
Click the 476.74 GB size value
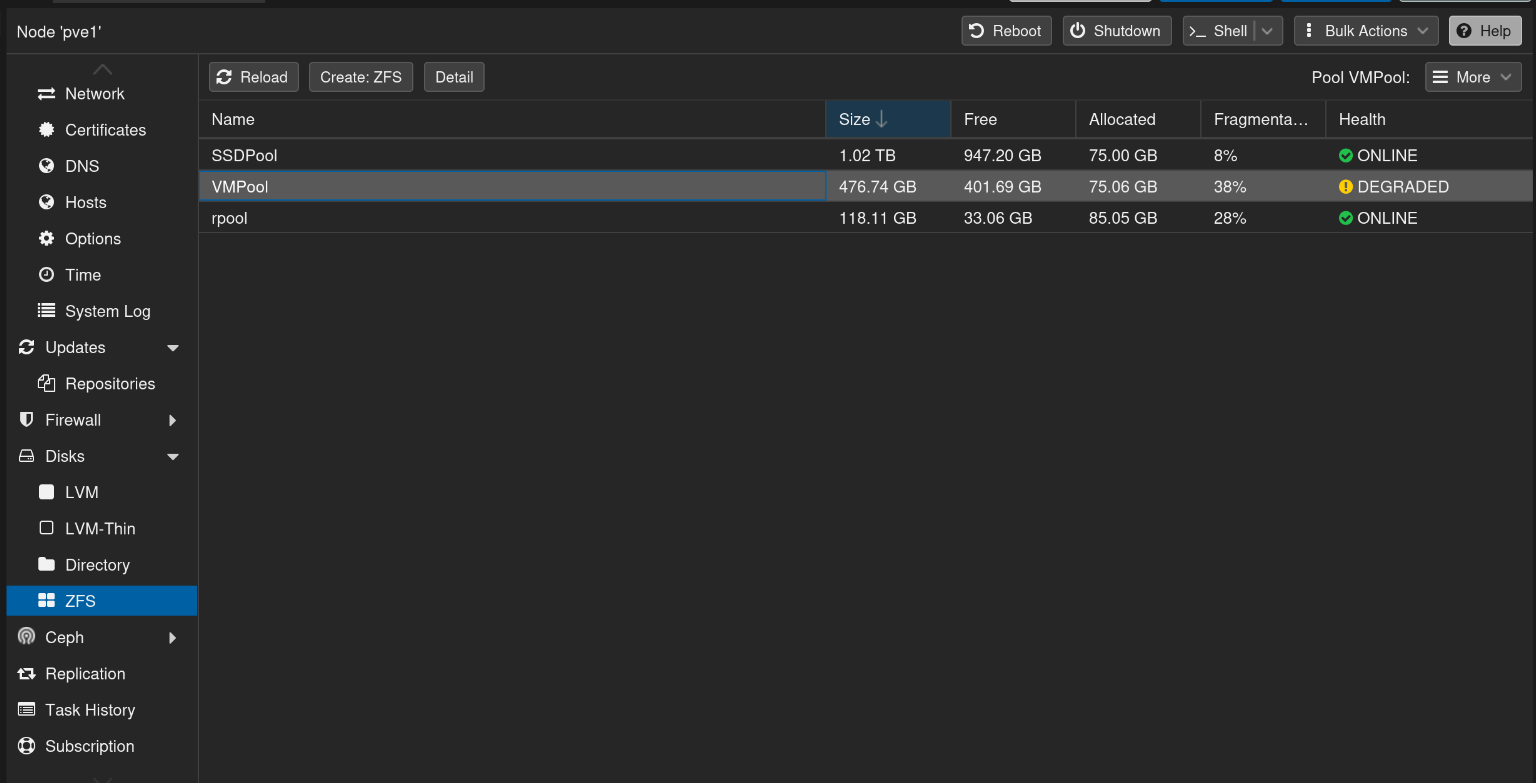point(878,187)
